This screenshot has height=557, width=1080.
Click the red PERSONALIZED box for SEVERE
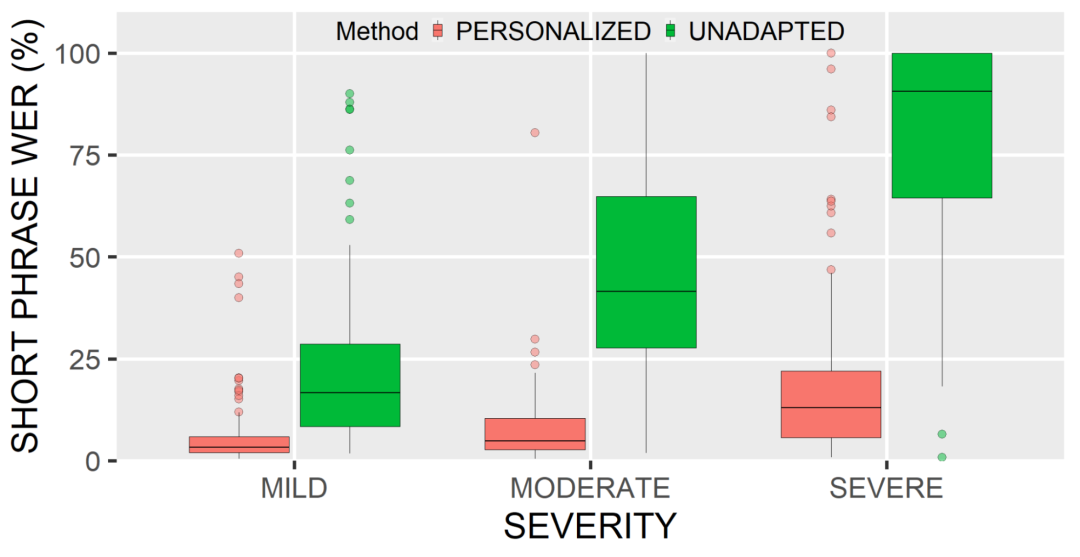[x=831, y=404]
